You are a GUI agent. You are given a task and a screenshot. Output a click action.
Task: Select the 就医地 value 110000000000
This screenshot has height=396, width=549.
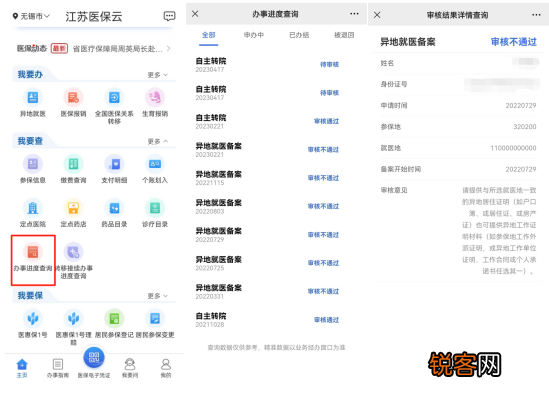tap(513, 148)
